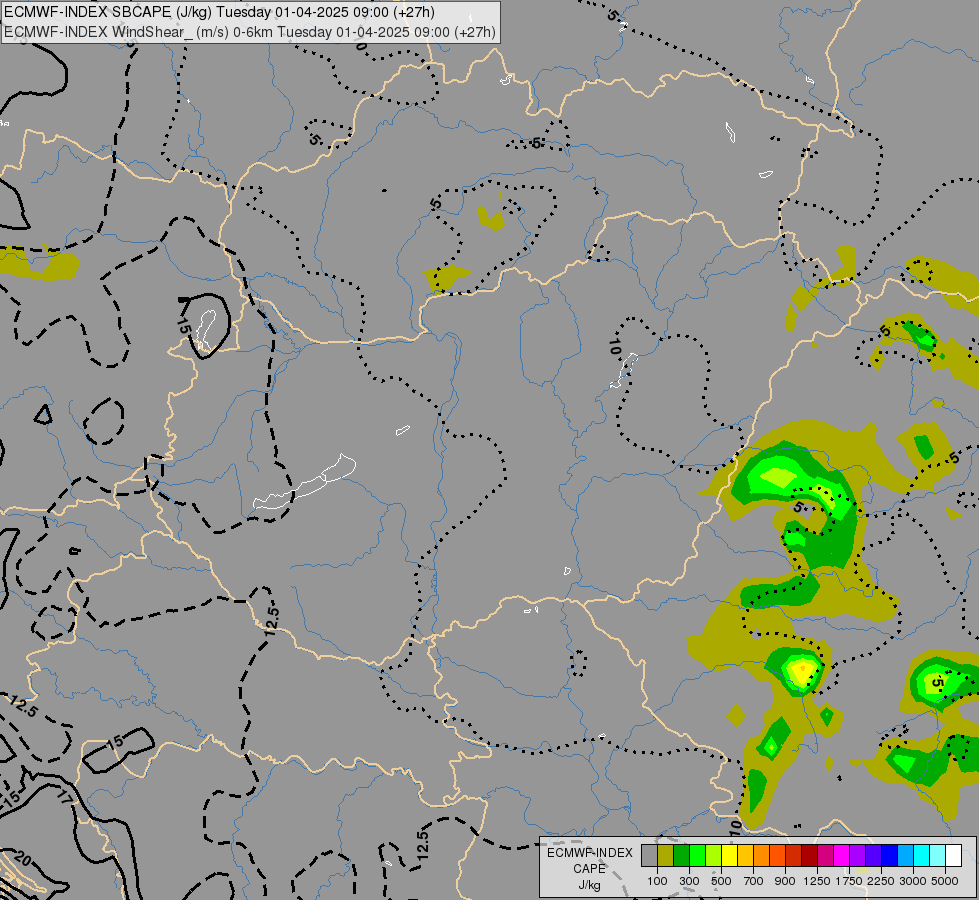Click the maroon dark red legend swatch
This screenshot has height=900, width=979.
tap(809, 856)
